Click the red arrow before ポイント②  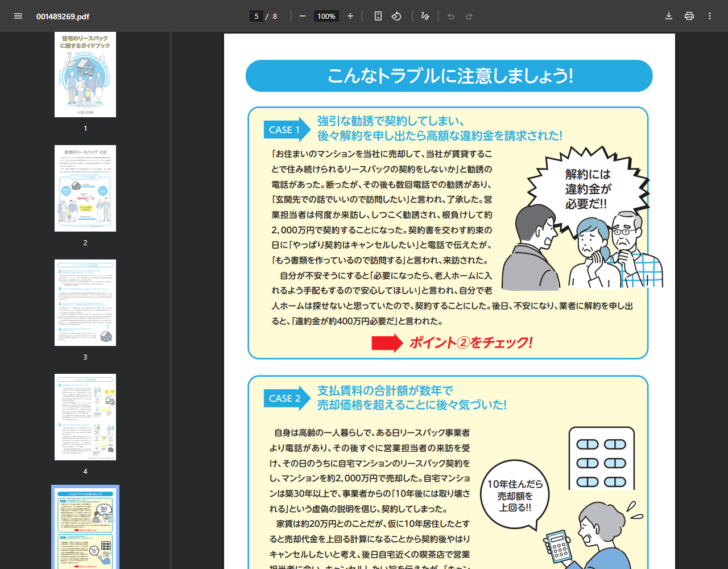[387, 343]
